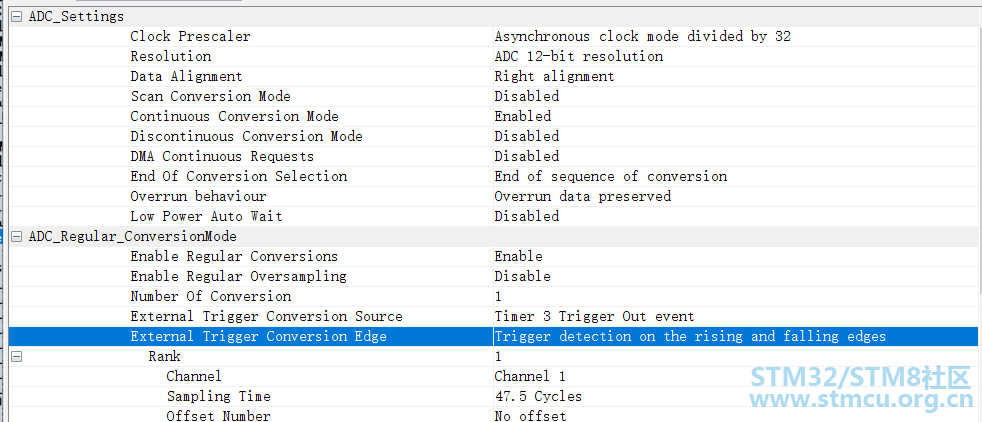
Task: Select External Trigger Conversion Edge highlighted row
Action: point(258,336)
